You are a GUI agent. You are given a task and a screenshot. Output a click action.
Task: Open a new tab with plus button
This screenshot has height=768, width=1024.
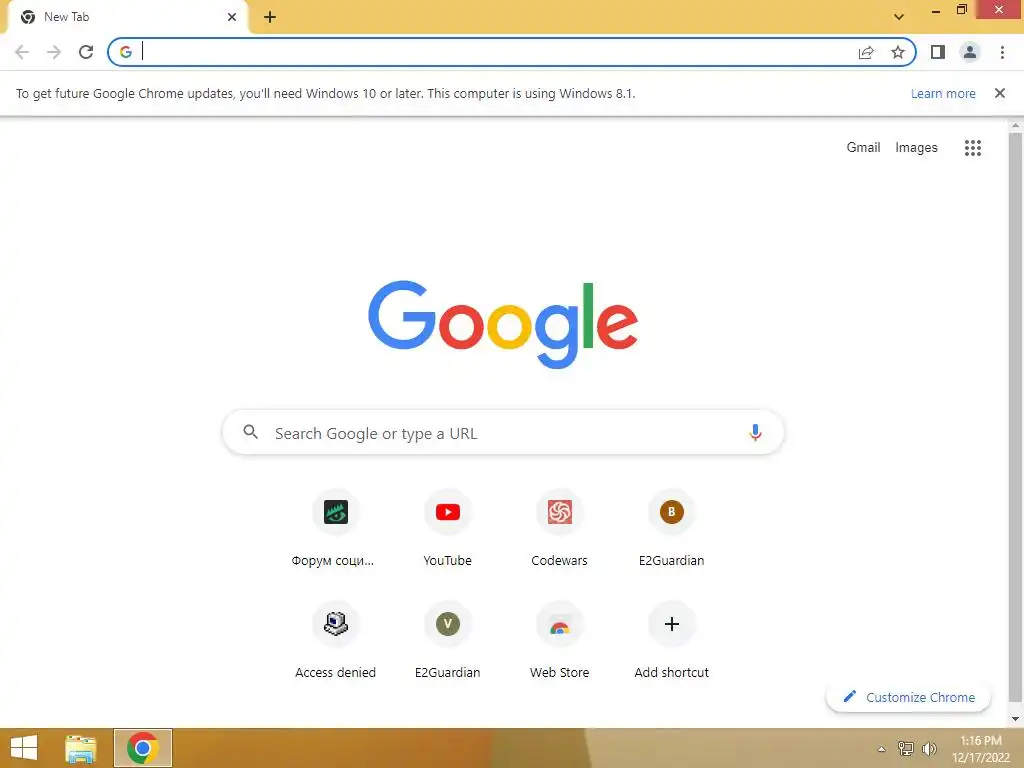(270, 17)
